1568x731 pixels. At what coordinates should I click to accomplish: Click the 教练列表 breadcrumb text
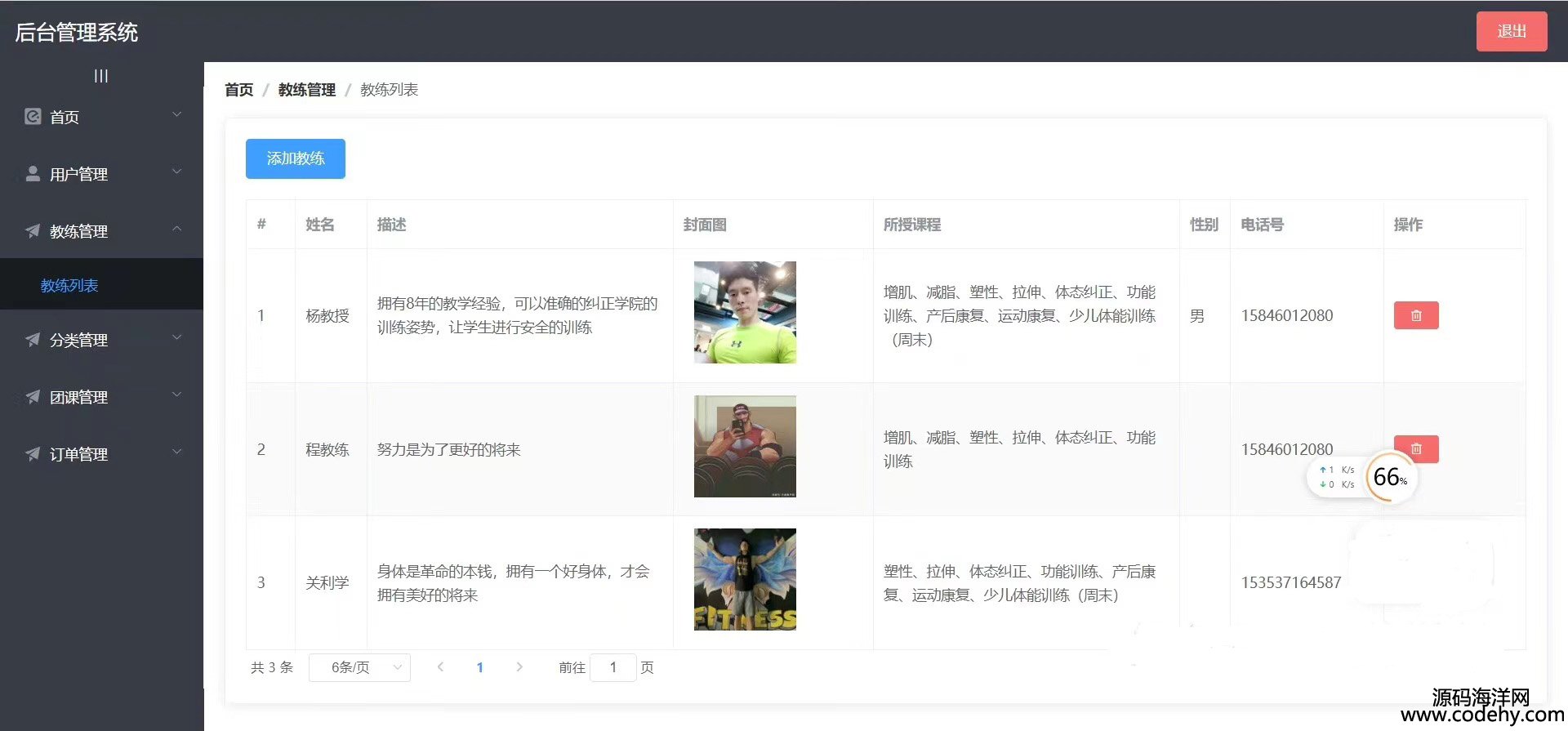[390, 90]
